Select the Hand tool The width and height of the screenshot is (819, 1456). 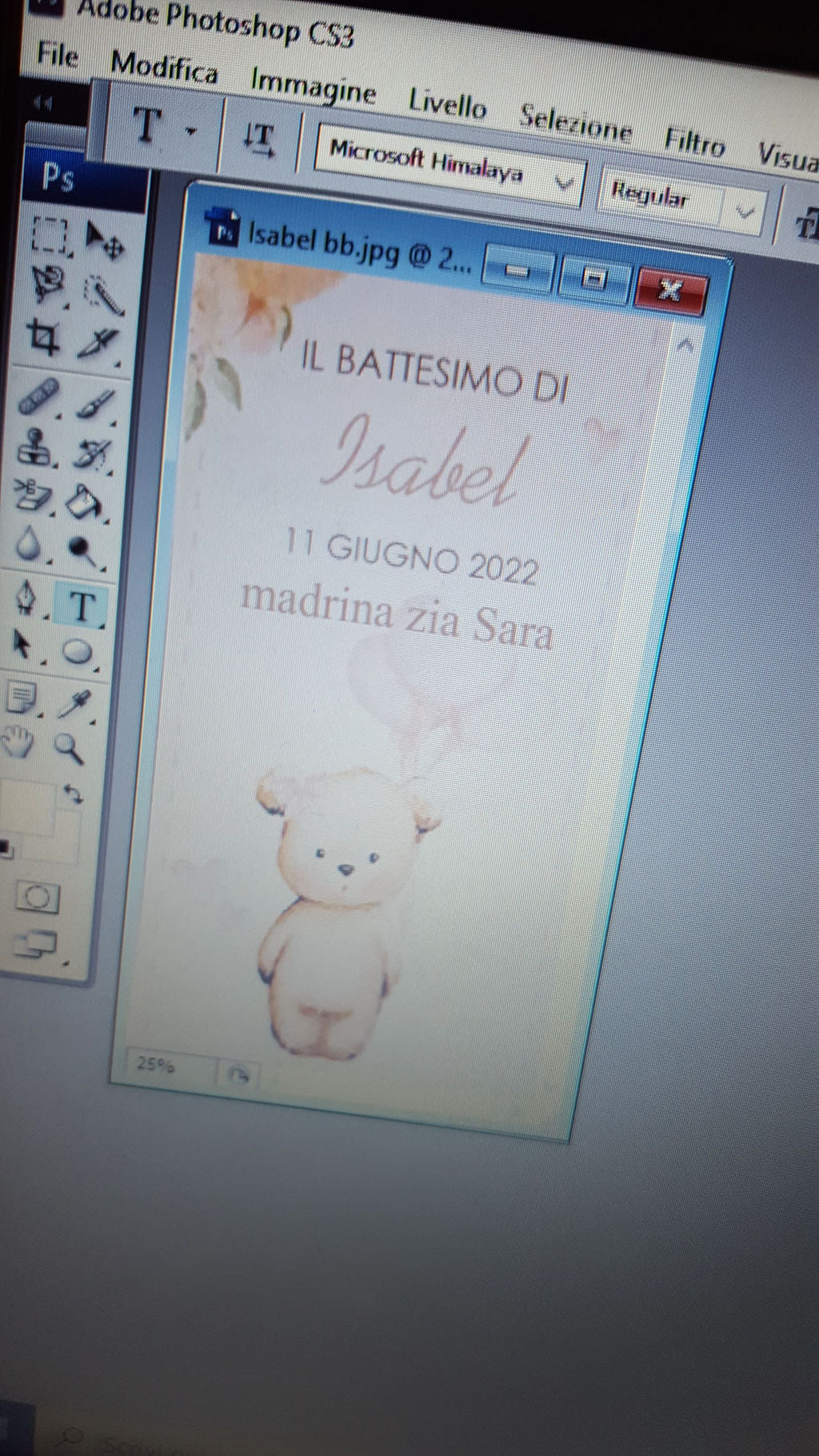(x=18, y=742)
